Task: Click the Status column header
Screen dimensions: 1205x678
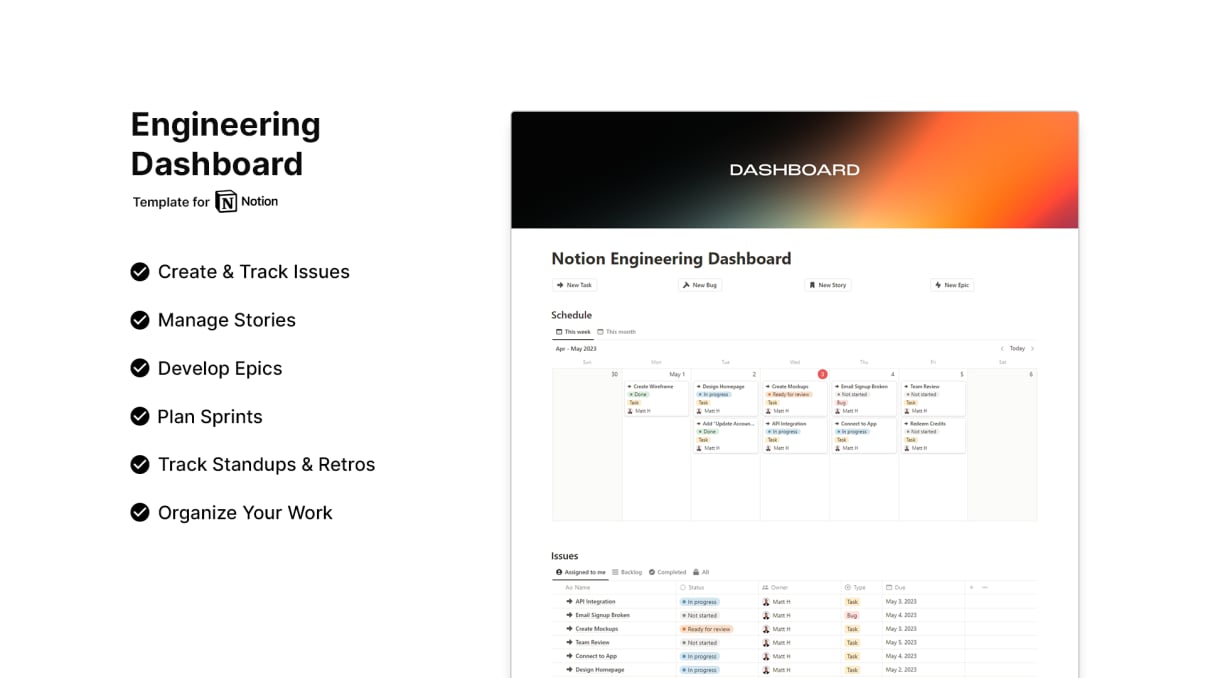Action: (x=693, y=588)
